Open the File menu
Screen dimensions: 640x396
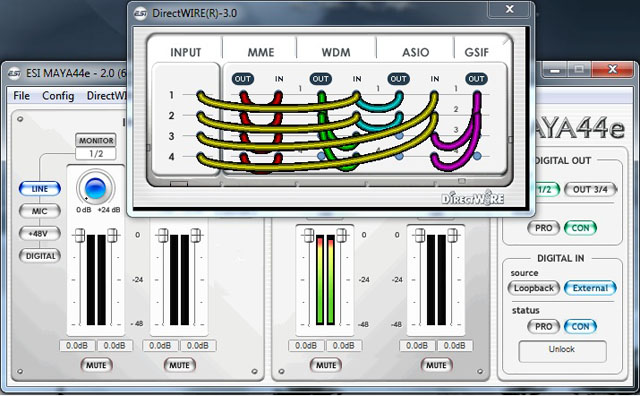coord(21,96)
